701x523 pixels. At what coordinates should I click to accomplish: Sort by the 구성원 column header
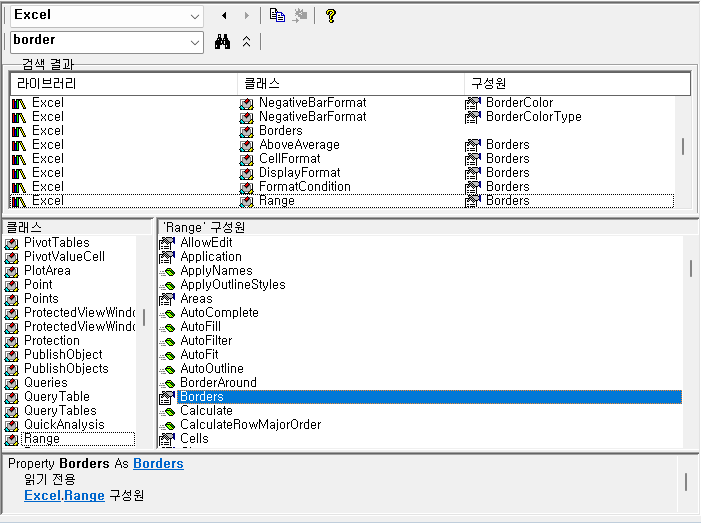coord(578,84)
